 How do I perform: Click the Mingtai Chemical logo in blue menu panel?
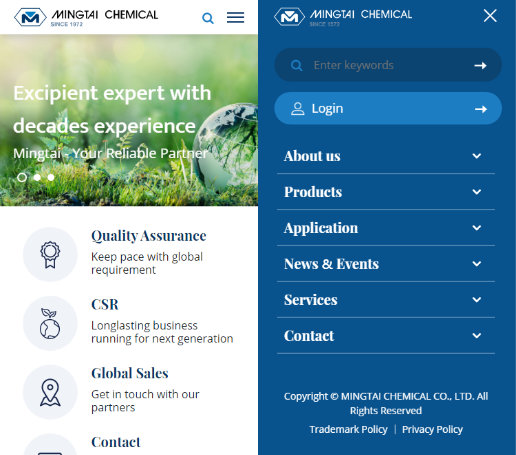tap(343, 17)
